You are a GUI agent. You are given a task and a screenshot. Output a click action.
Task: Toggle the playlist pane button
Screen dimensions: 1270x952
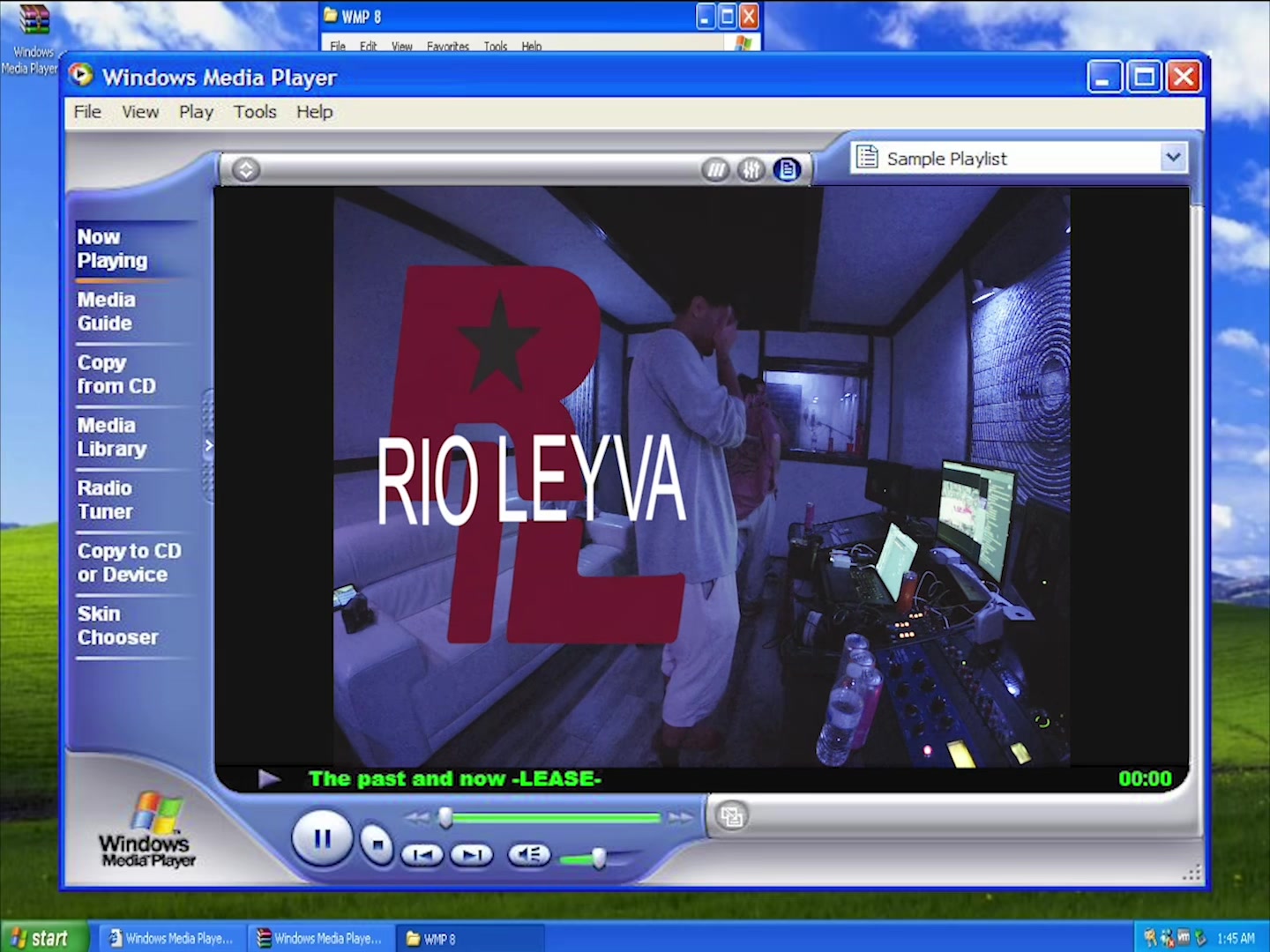pyautogui.click(x=788, y=169)
